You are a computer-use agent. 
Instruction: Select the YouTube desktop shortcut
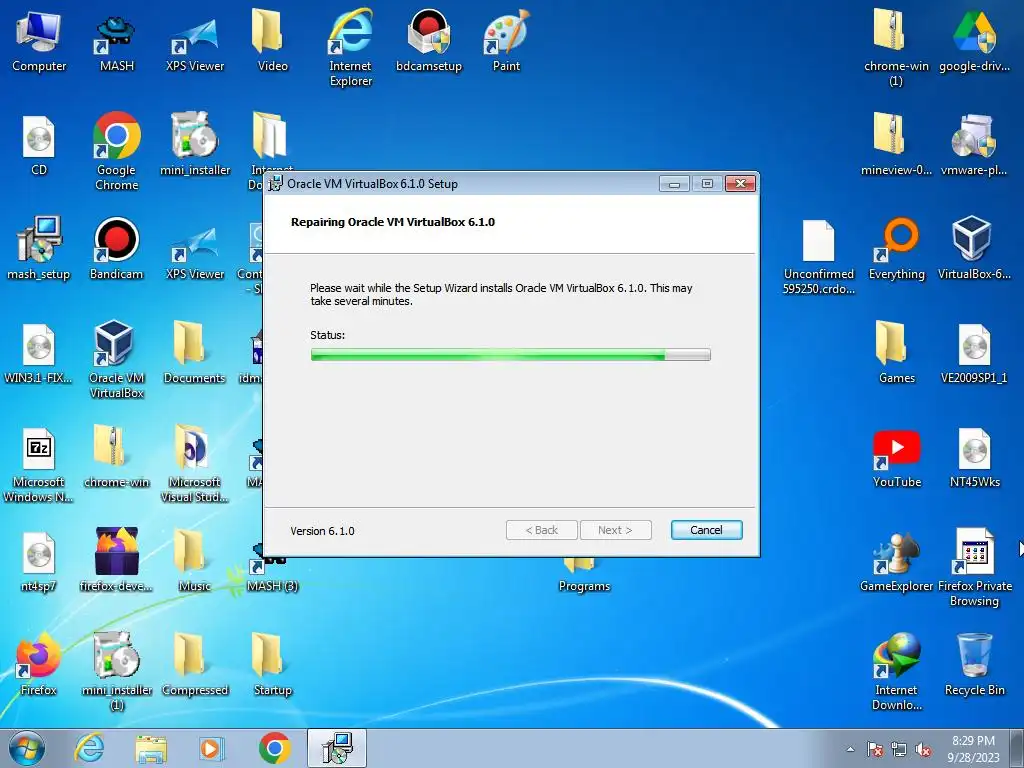coord(896,457)
